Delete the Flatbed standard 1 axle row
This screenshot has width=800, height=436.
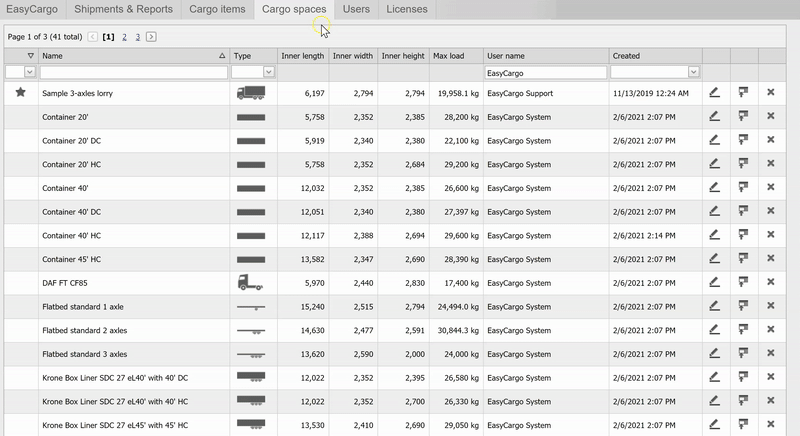coord(770,306)
